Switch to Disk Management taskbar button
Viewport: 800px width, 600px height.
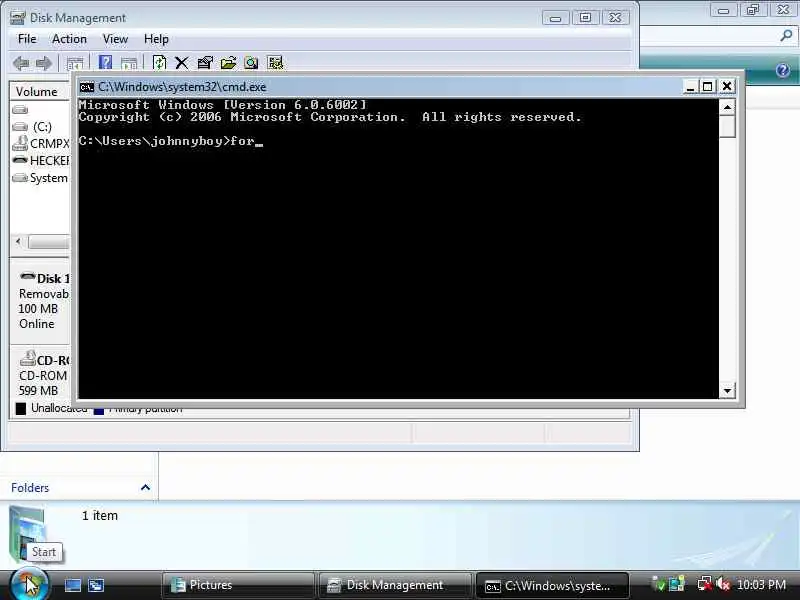click(395, 585)
